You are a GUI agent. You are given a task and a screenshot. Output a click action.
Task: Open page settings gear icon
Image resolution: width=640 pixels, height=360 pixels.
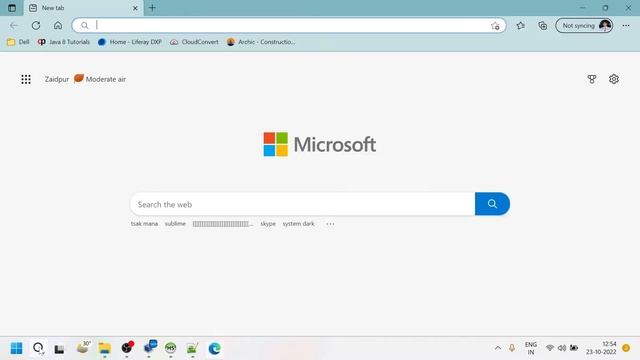(614, 79)
